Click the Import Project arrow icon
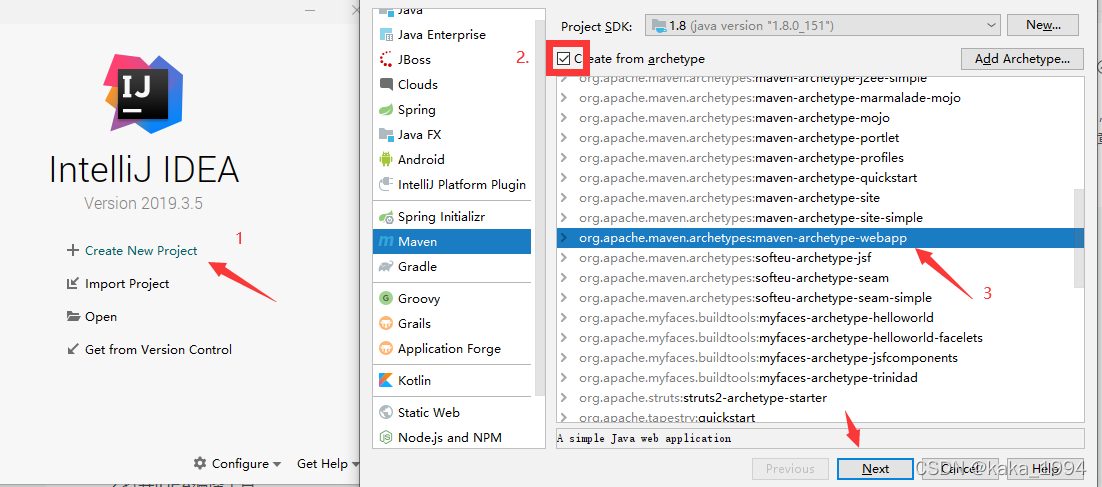1102x487 pixels. [x=72, y=283]
